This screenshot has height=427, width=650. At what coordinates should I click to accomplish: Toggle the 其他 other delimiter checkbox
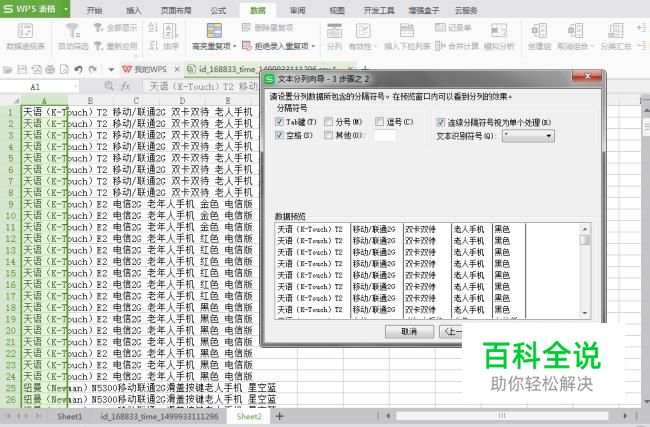tap(328, 135)
